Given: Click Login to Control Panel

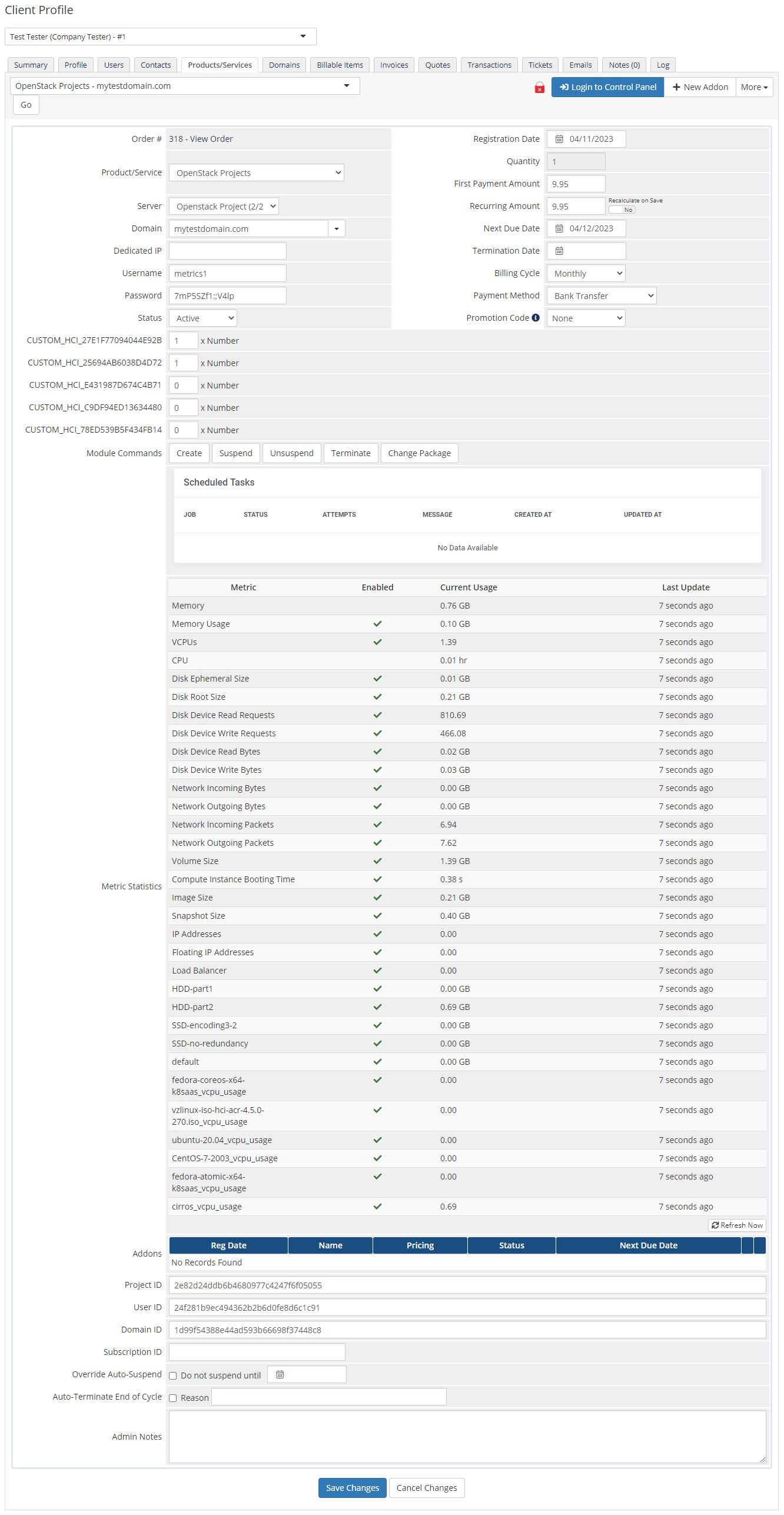Looking at the screenshot, I should point(607,87).
